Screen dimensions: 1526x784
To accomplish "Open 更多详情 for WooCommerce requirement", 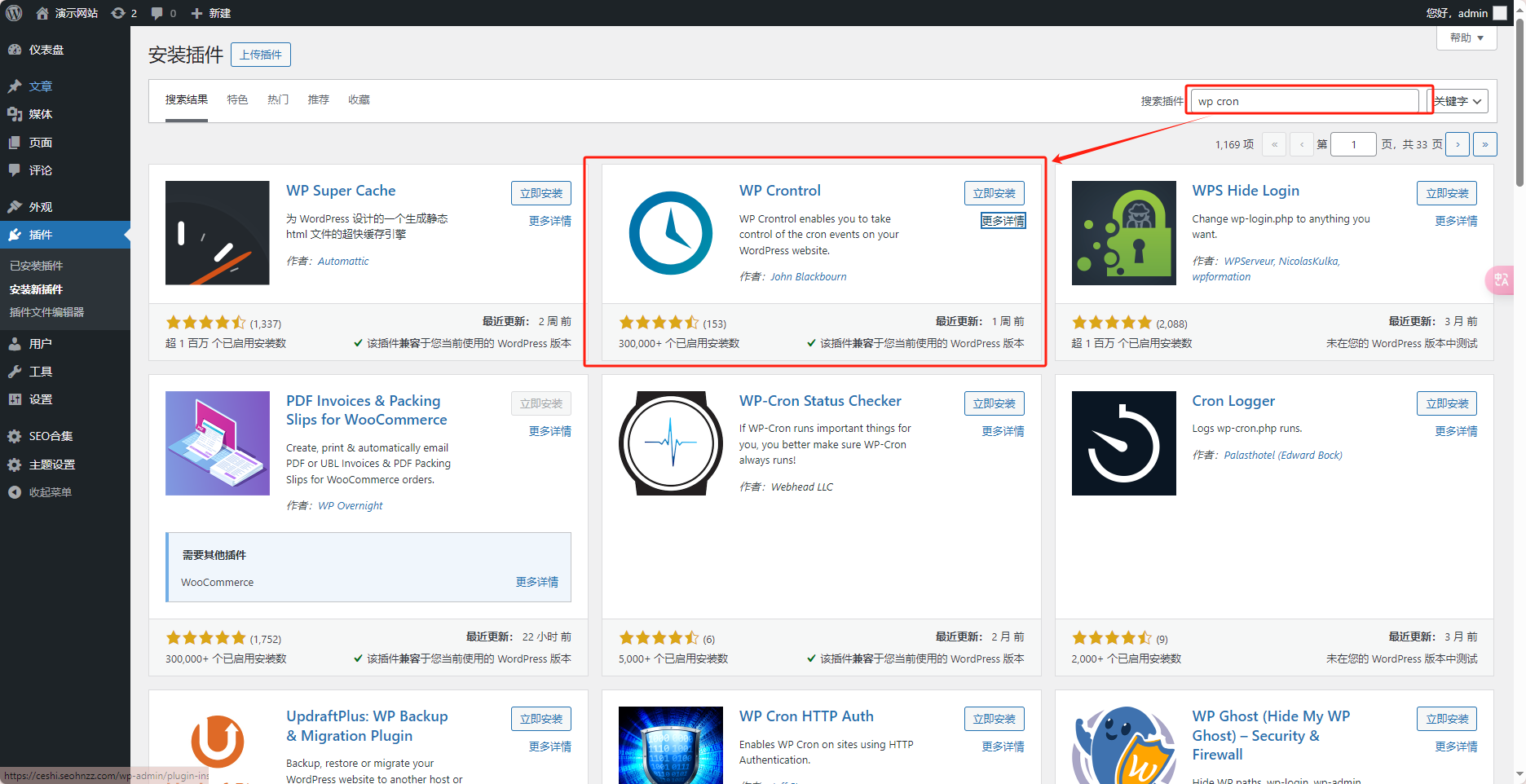I will tap(537, 582).
